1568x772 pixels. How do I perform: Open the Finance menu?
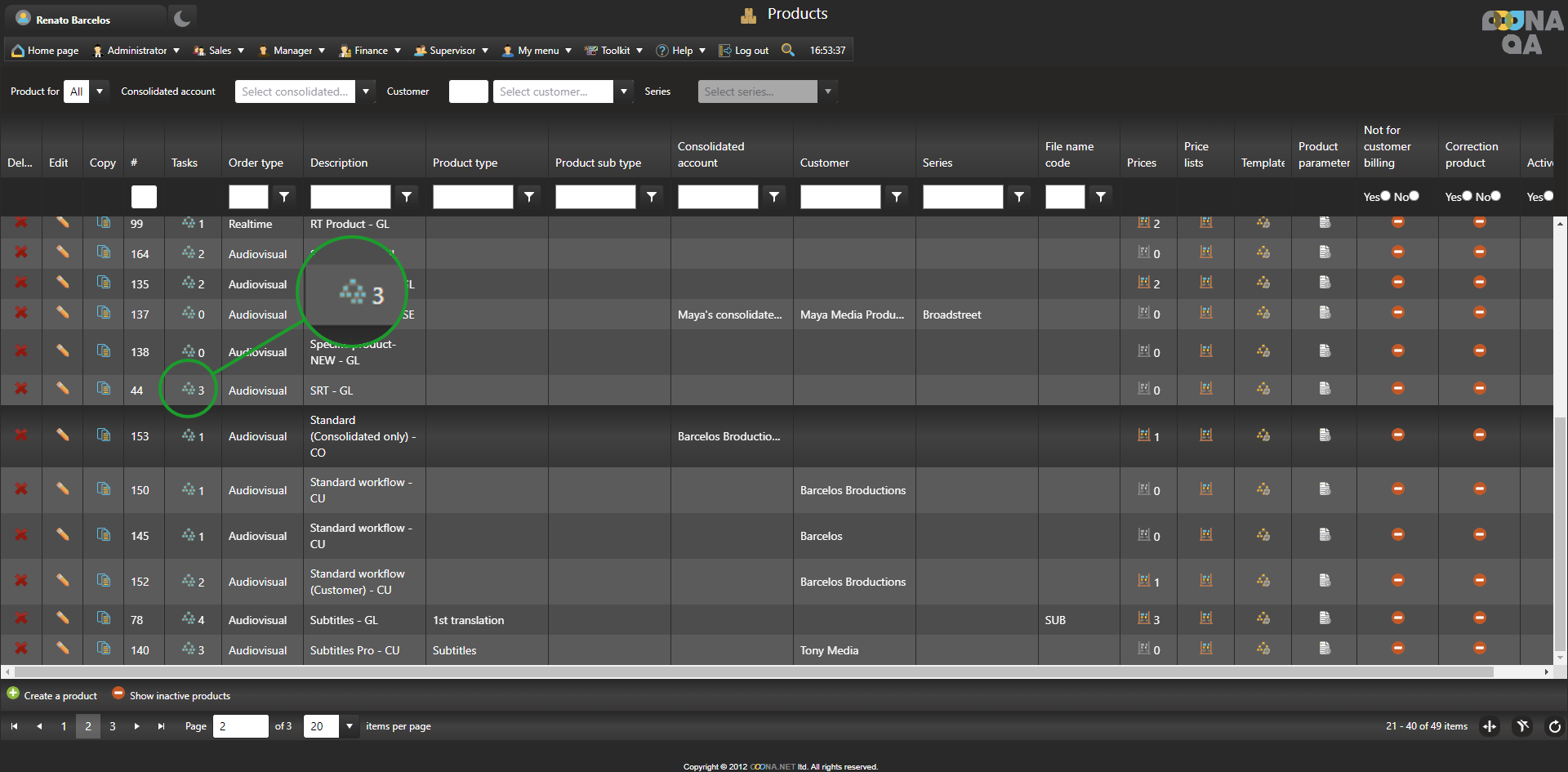(371, 51)
